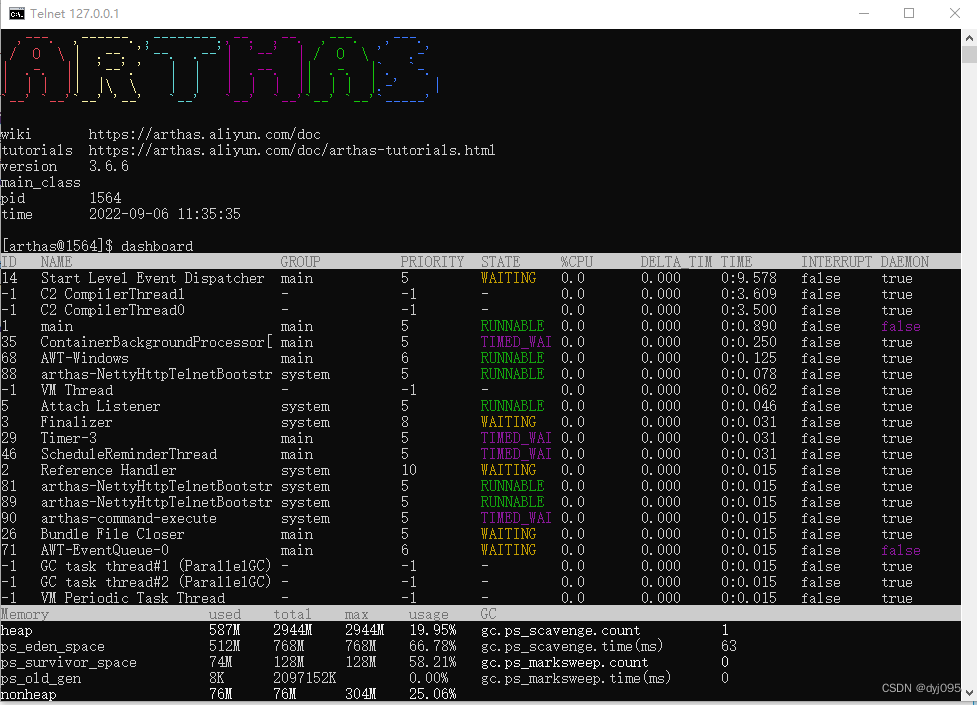Click the dashboard command at the prompt
This screenshot has height=705, width=977.
coord(157,246)
